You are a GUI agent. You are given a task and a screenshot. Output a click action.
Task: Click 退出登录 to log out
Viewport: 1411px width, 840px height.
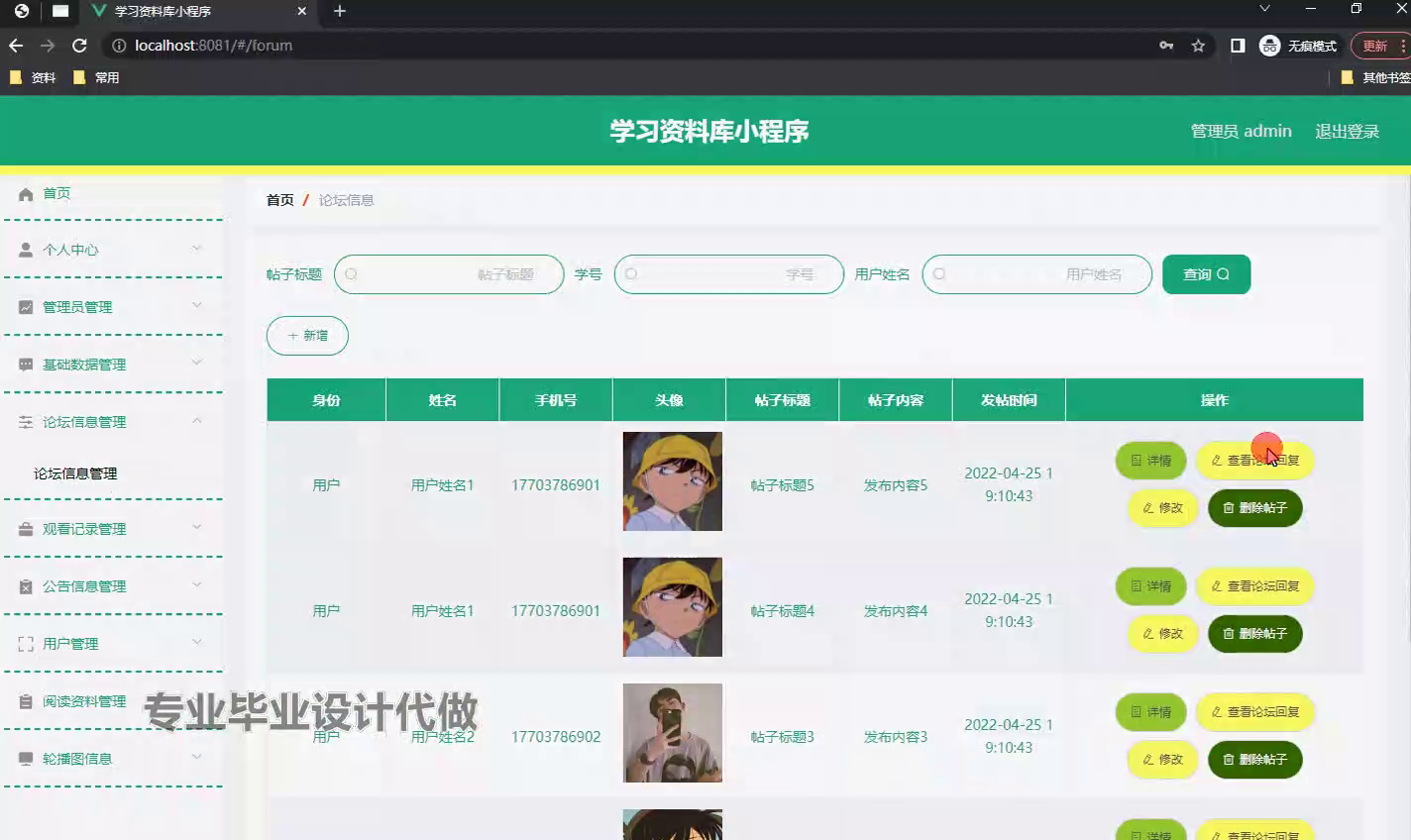(1347, 132)
